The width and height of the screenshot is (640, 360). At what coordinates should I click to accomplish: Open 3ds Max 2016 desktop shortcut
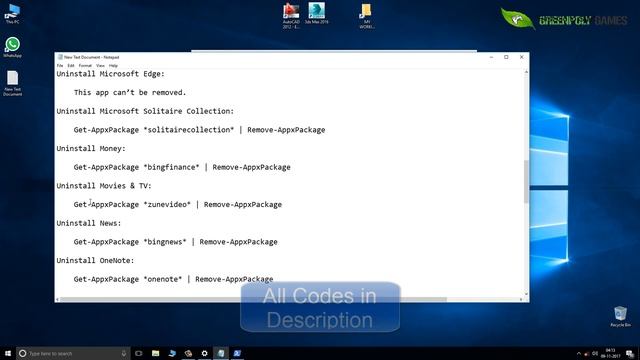point(316,13)
